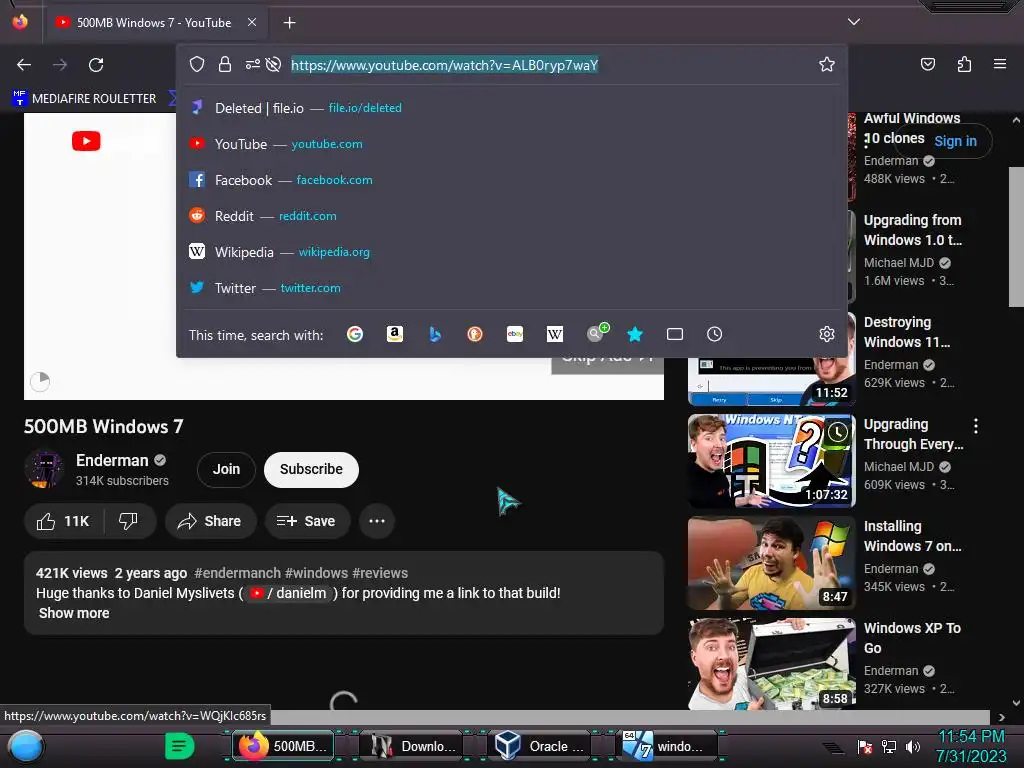The height and width of the screenshot is (768, 1024).
Task: Open site permissions icon in address bar
Action: pyautogui.click(x=253, y=64)
